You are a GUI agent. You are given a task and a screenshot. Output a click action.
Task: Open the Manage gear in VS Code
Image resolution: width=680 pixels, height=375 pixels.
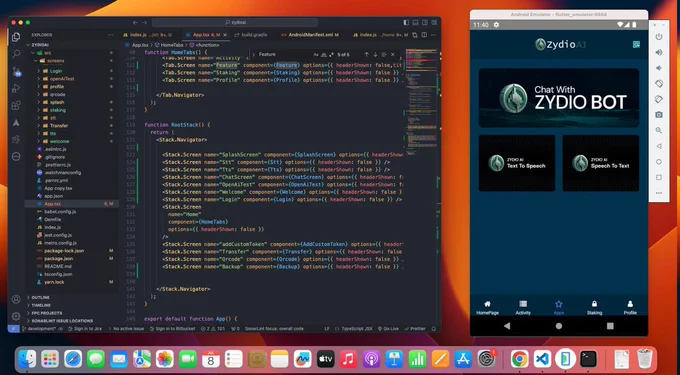(x=16, y=316)
